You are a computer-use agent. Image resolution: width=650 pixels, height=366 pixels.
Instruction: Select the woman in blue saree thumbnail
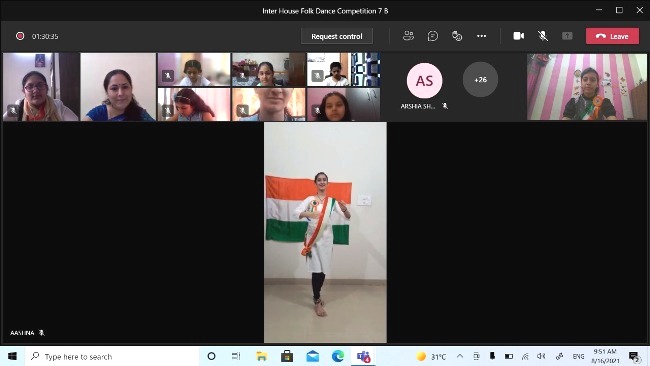coord(118,87)
